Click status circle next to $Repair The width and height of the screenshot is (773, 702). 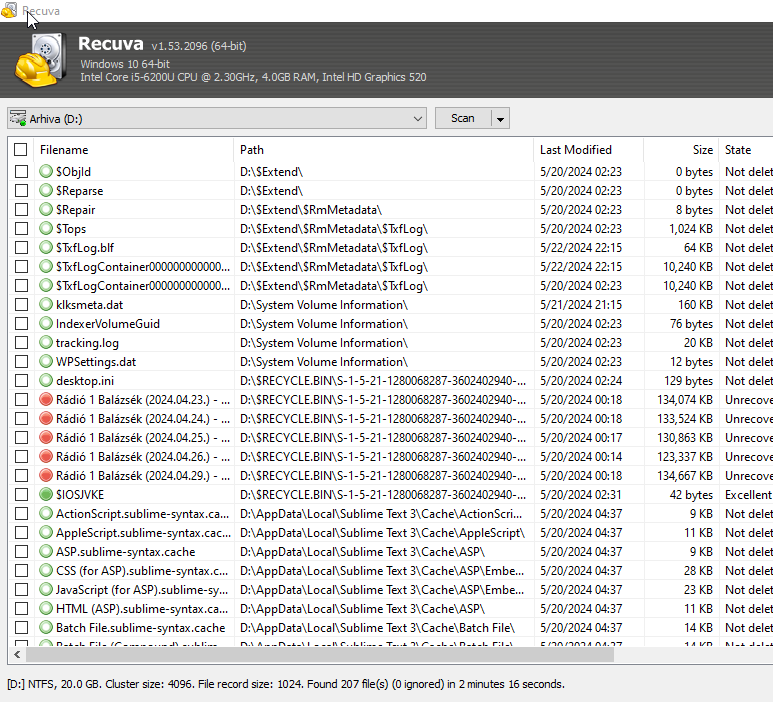coord(46,209)
